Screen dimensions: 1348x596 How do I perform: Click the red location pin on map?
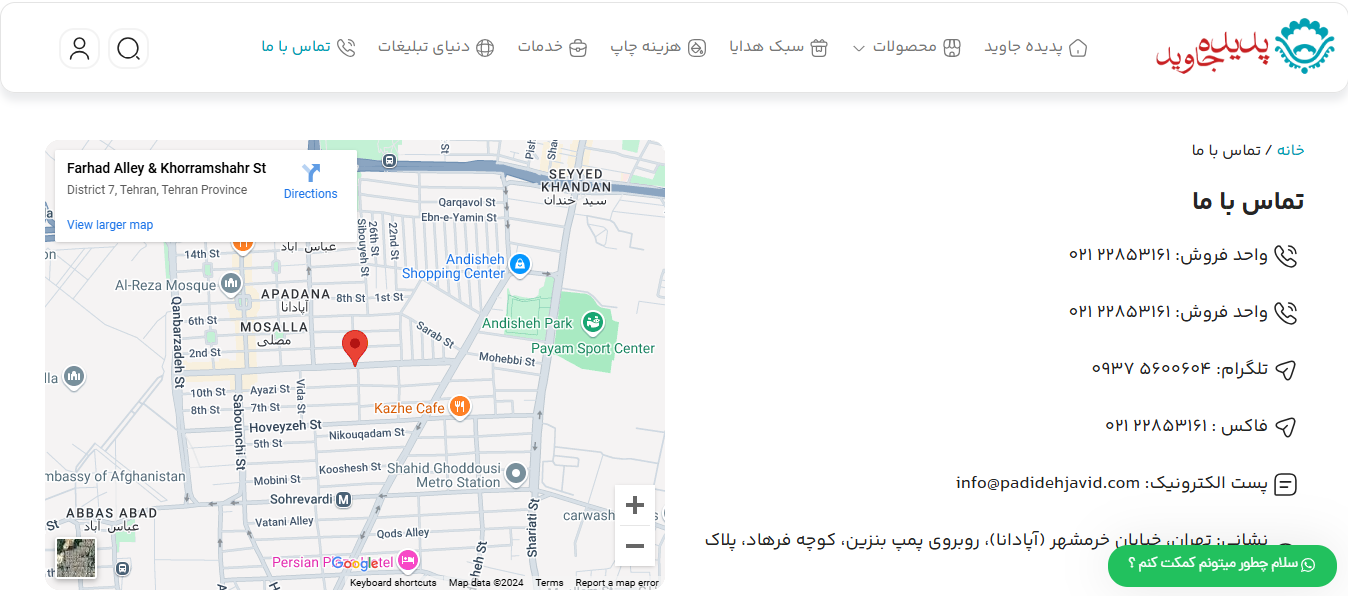click(x=355, y=348)
